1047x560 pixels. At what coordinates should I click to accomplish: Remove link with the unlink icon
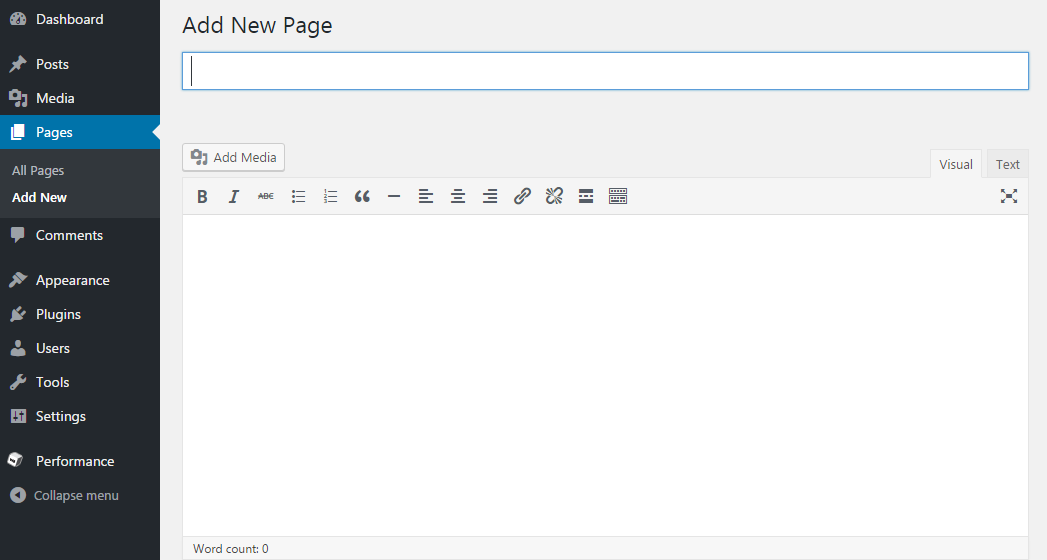coord(554,196)
